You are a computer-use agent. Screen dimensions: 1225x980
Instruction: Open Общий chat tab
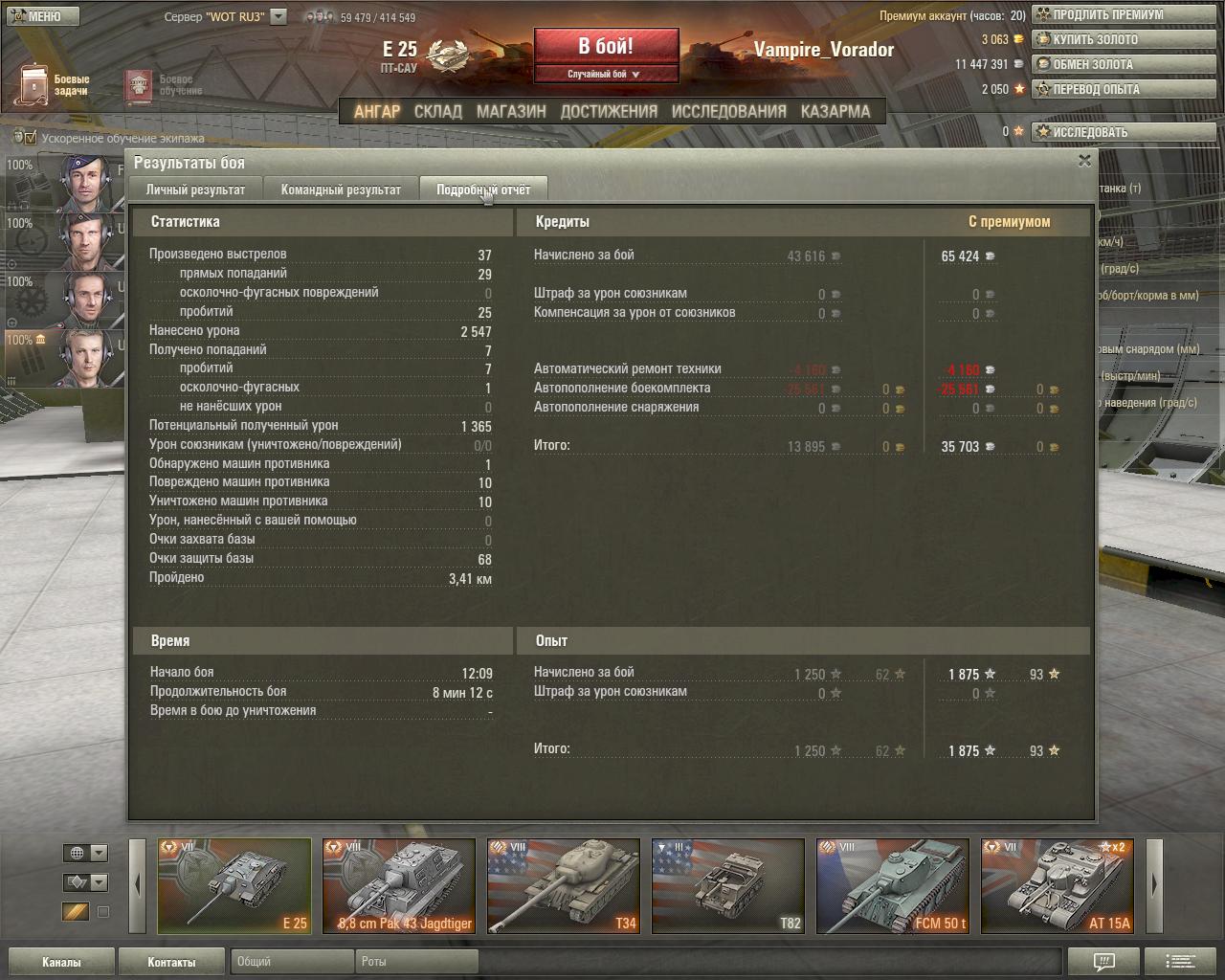click(x=292, y=962)
